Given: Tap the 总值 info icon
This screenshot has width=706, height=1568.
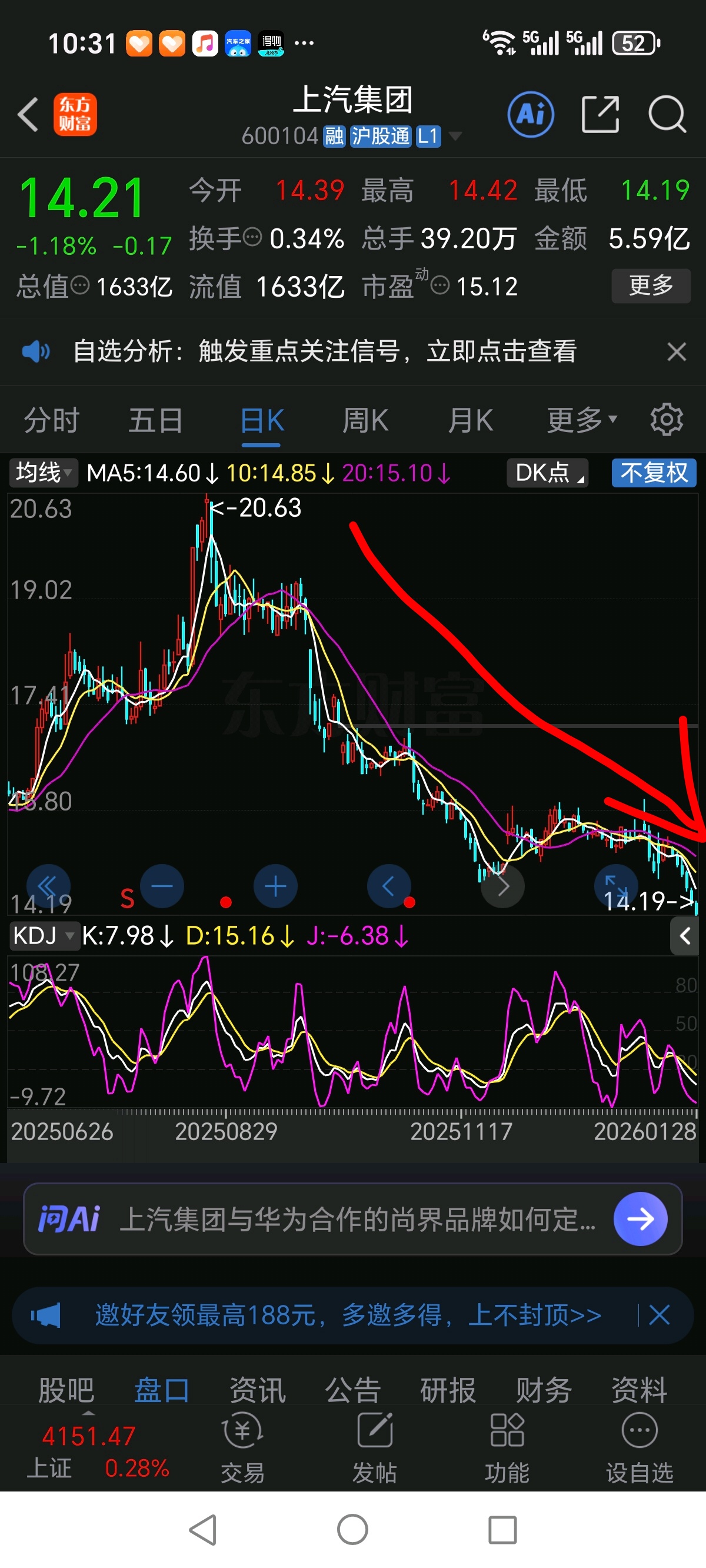Looking at the screenshot, I should pyautogui.click(x=80, y=284).
